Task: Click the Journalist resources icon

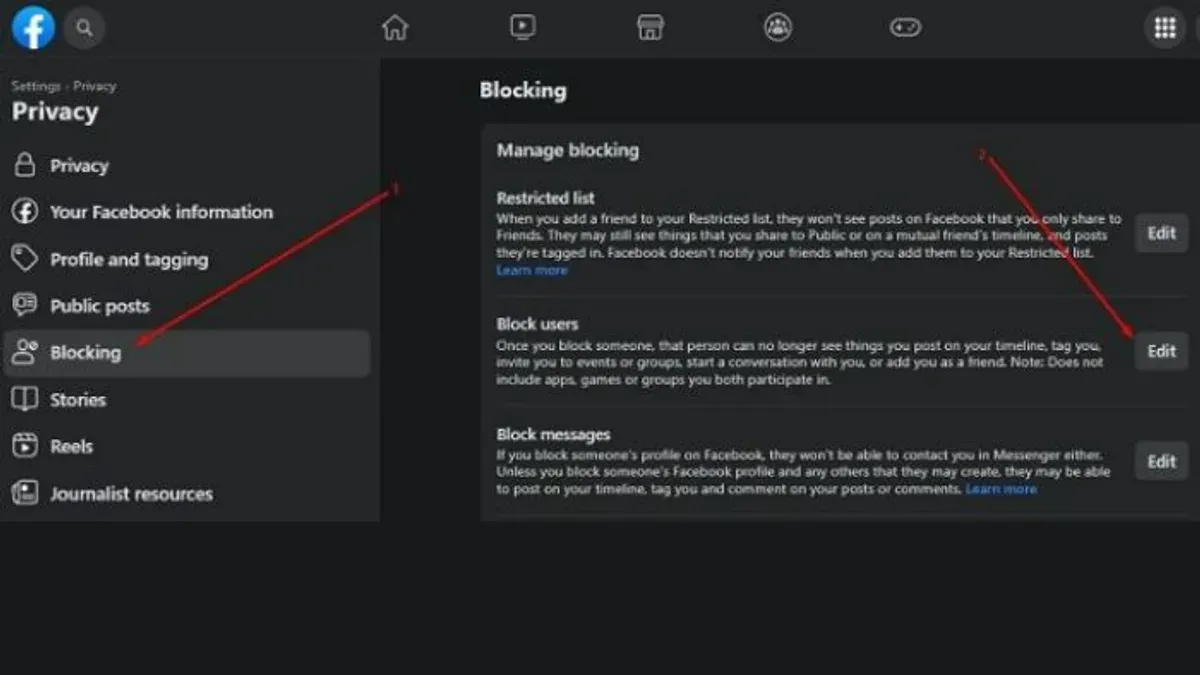Action: pyautogui.click(x=24, y=493)
